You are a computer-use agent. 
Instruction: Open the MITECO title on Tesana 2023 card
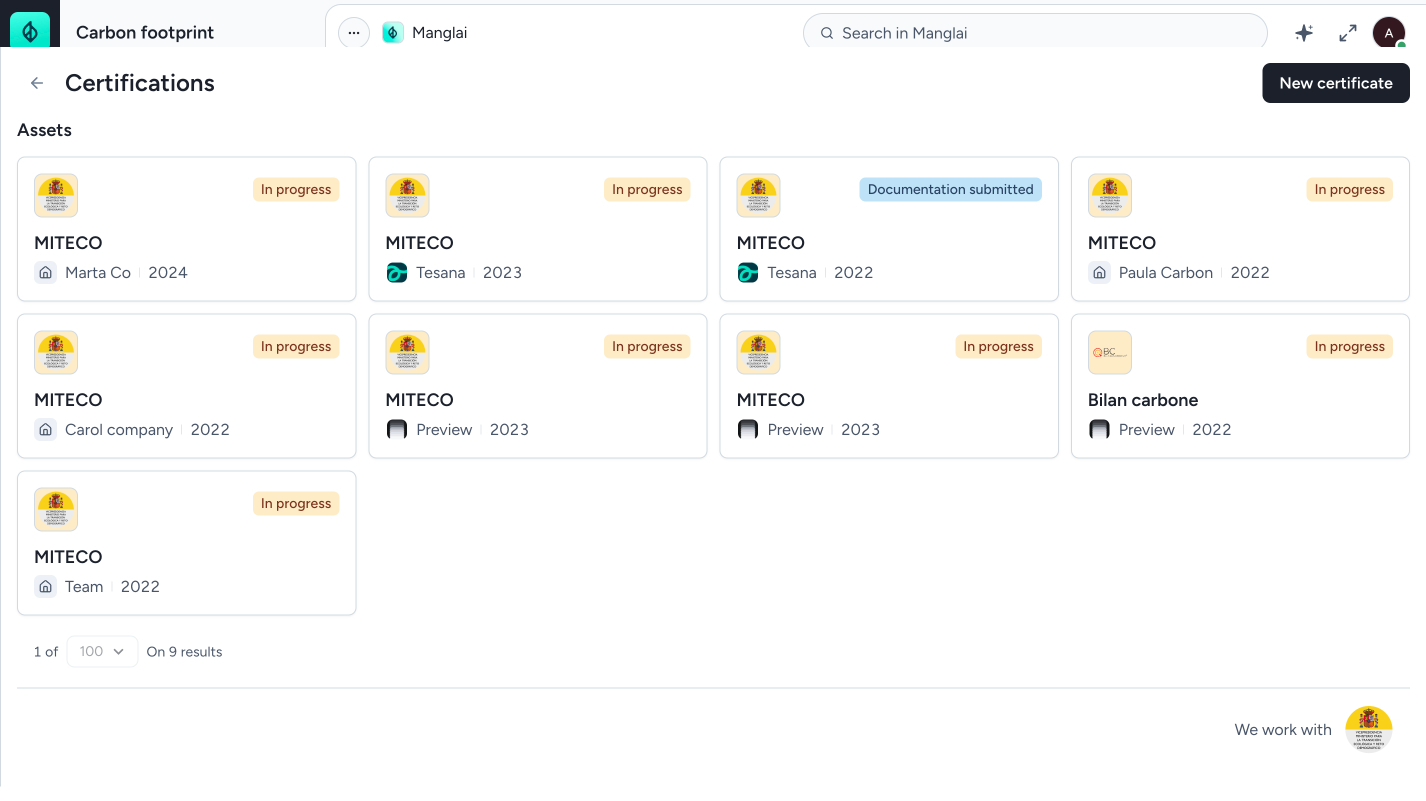[x=419, y=243]
